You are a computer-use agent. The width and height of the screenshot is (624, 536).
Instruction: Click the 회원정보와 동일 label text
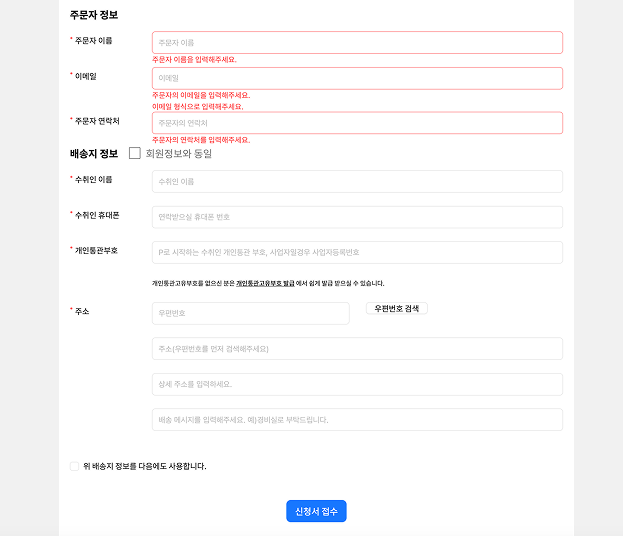[x=179, y=153]
